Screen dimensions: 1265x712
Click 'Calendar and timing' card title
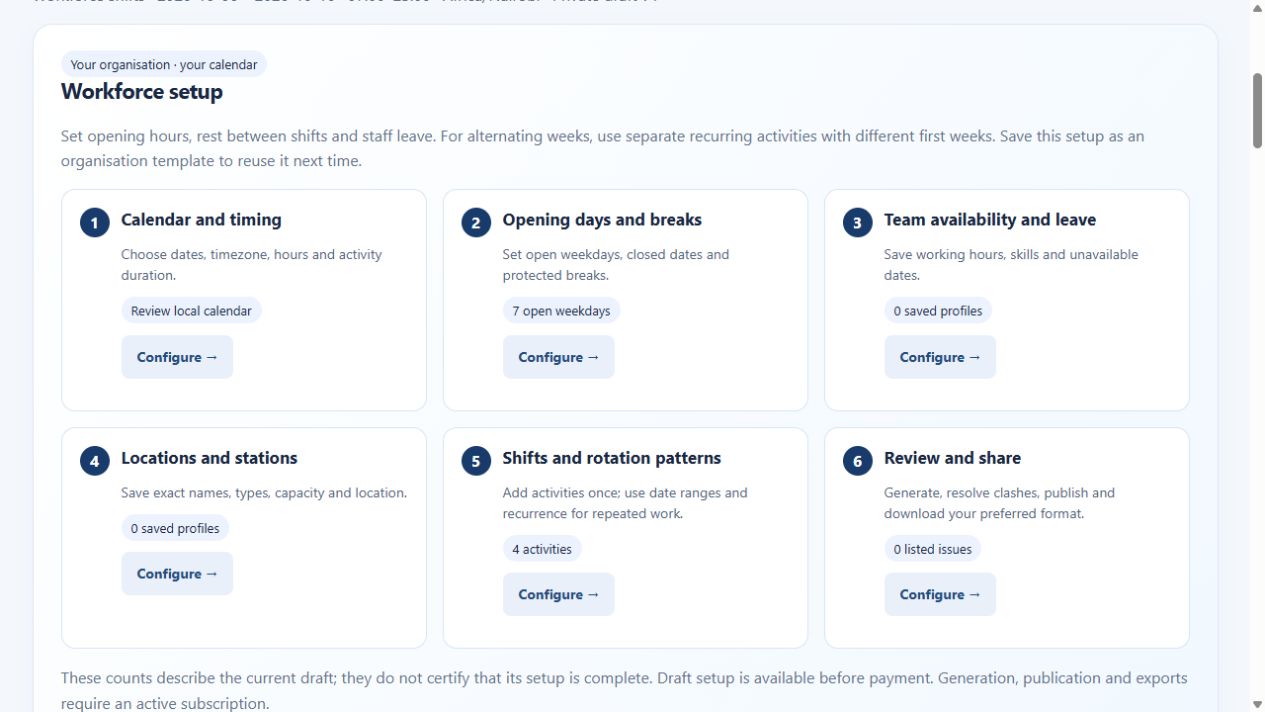201,220
